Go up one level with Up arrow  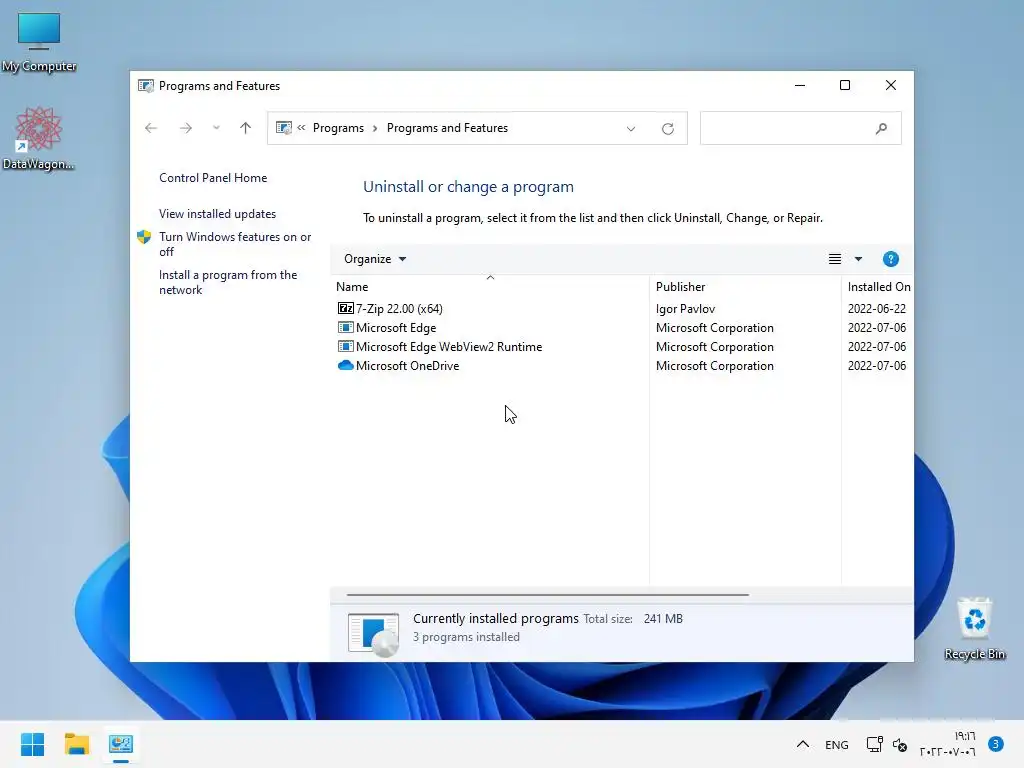[x=246, y=128]
